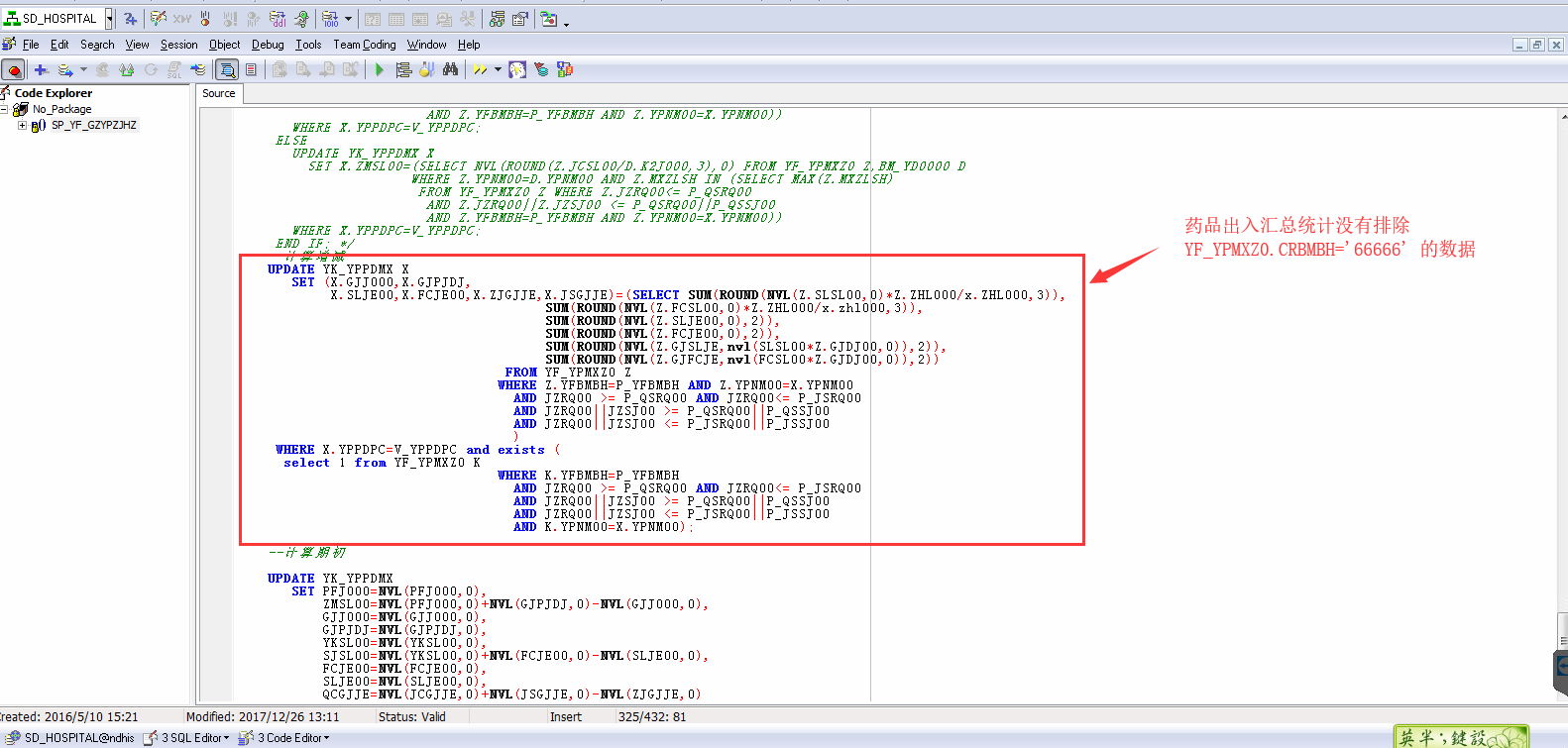1568x748 pixels.
Task: Click the load object from database icon
Action: (65, 69)
